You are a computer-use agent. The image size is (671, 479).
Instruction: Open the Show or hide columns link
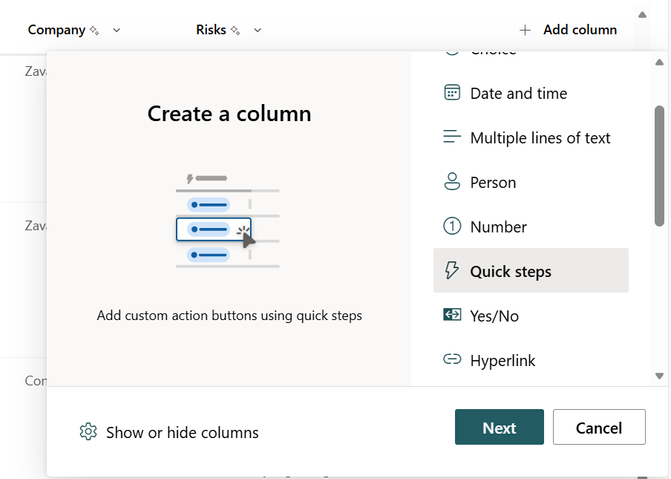(x=182, y=433)
